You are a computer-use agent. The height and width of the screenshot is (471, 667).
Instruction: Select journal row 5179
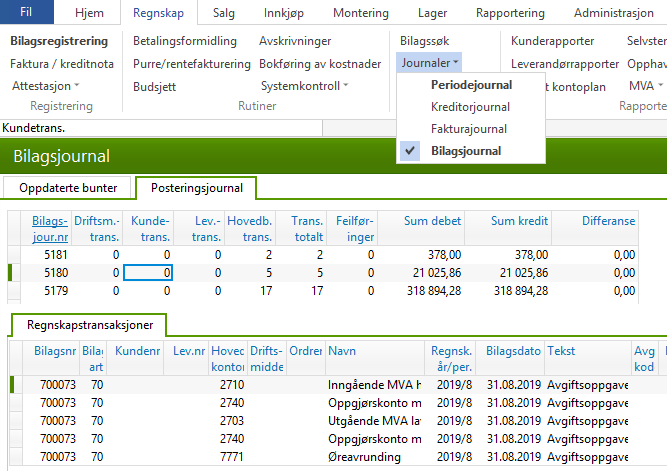click(323, 291)
